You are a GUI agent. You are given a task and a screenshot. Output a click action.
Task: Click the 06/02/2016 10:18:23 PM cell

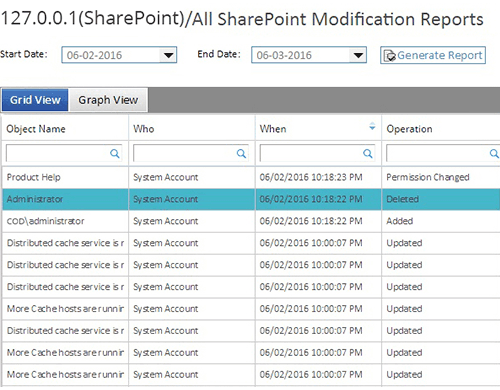click(318, 177)
